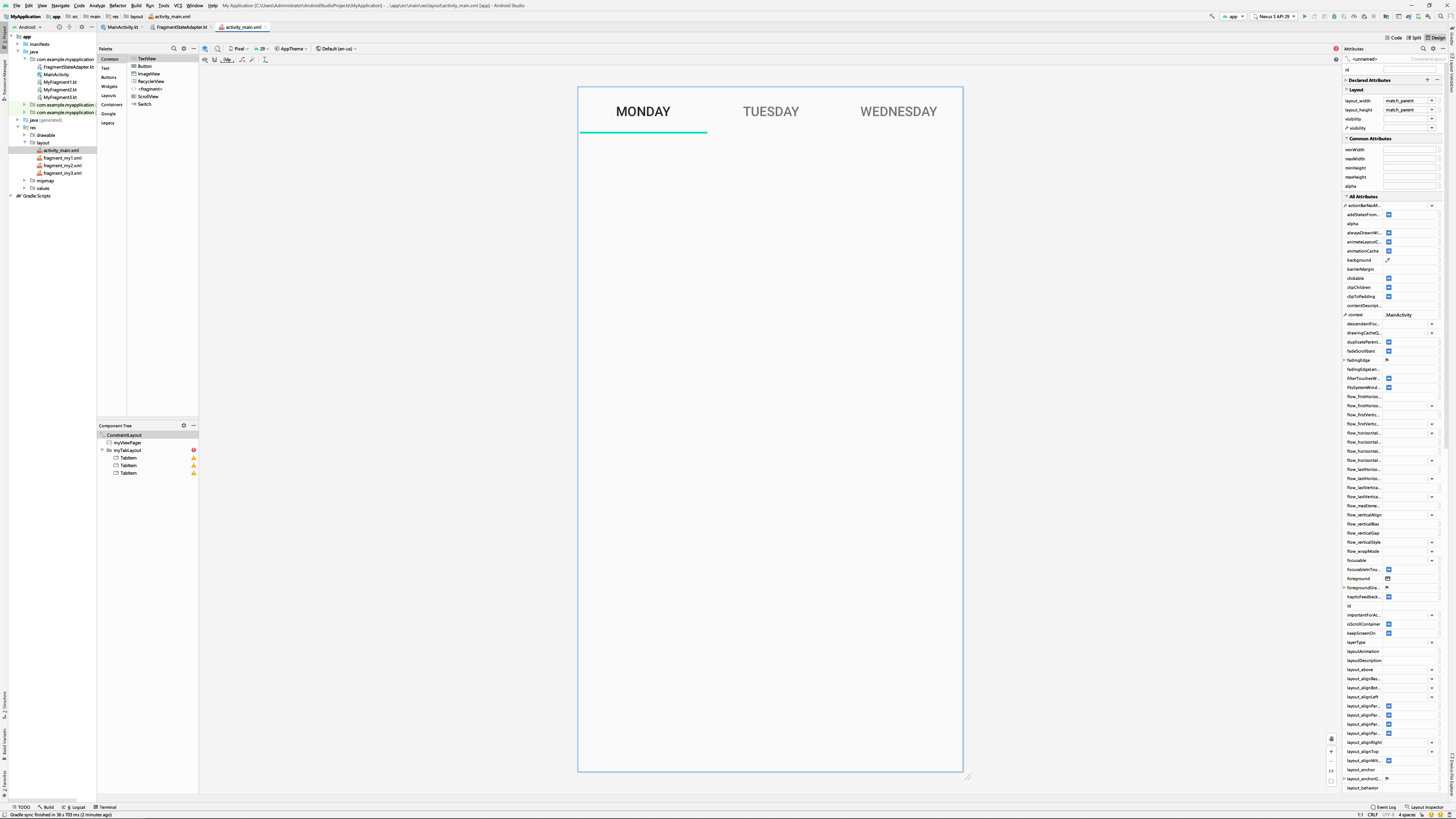This screenshot has height=819, width=1456.
Task: Click the orientation rotate icon
Action: click(218, 49)
